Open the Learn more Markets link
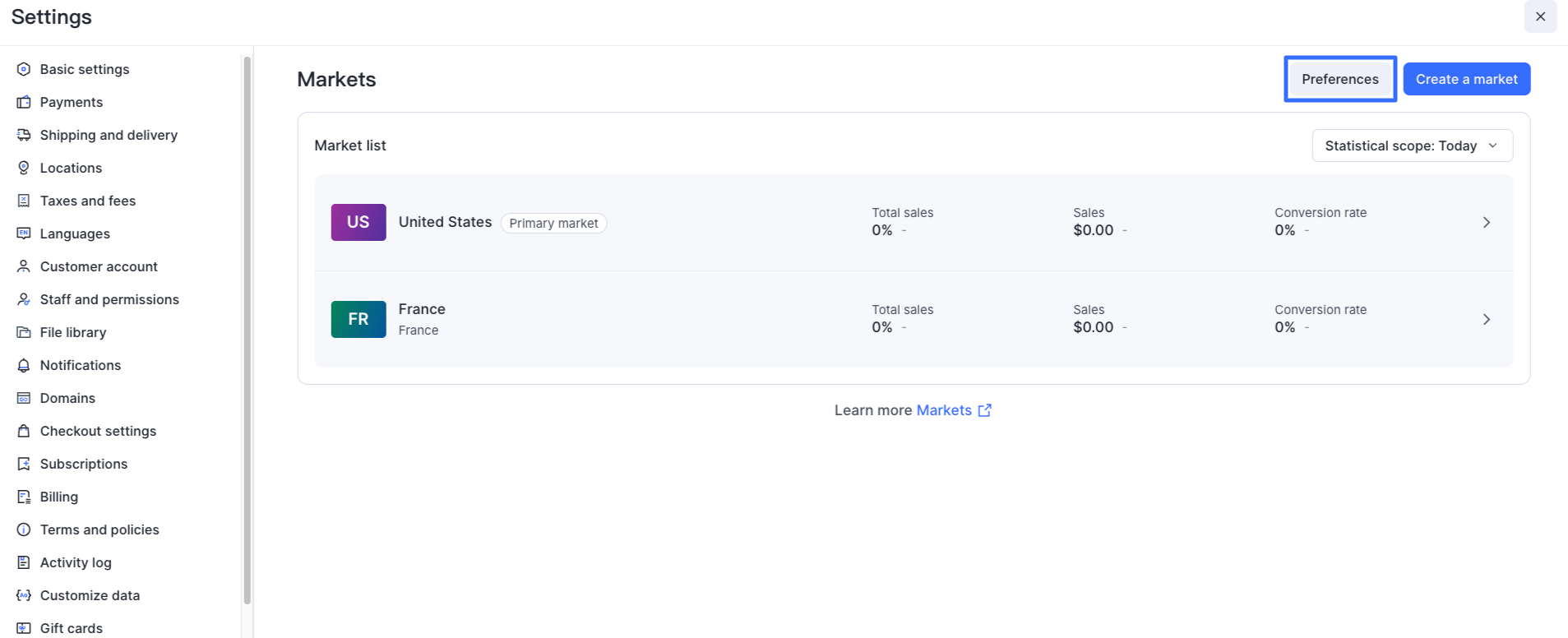 944,410
